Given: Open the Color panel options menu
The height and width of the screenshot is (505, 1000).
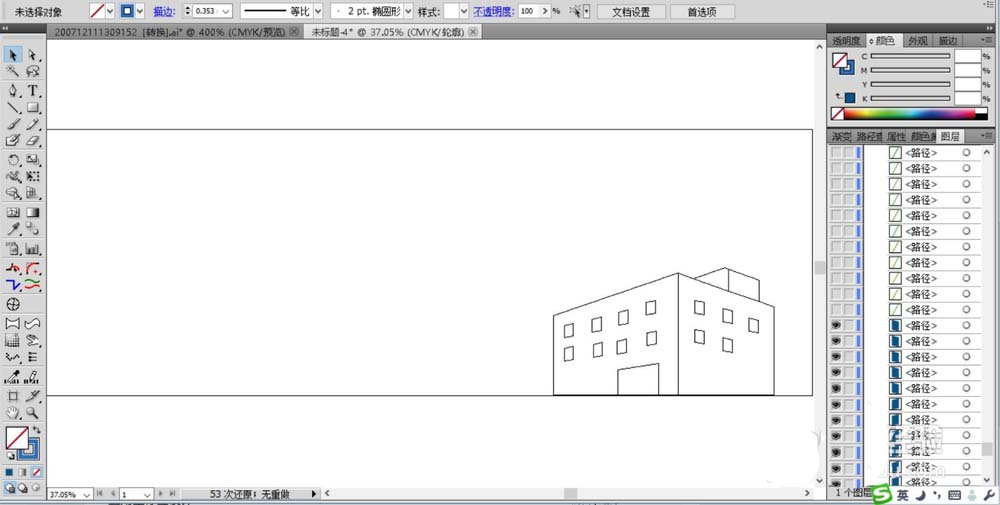Looking at the screenshot, I should pyautogui.click(x=987, y=41).
